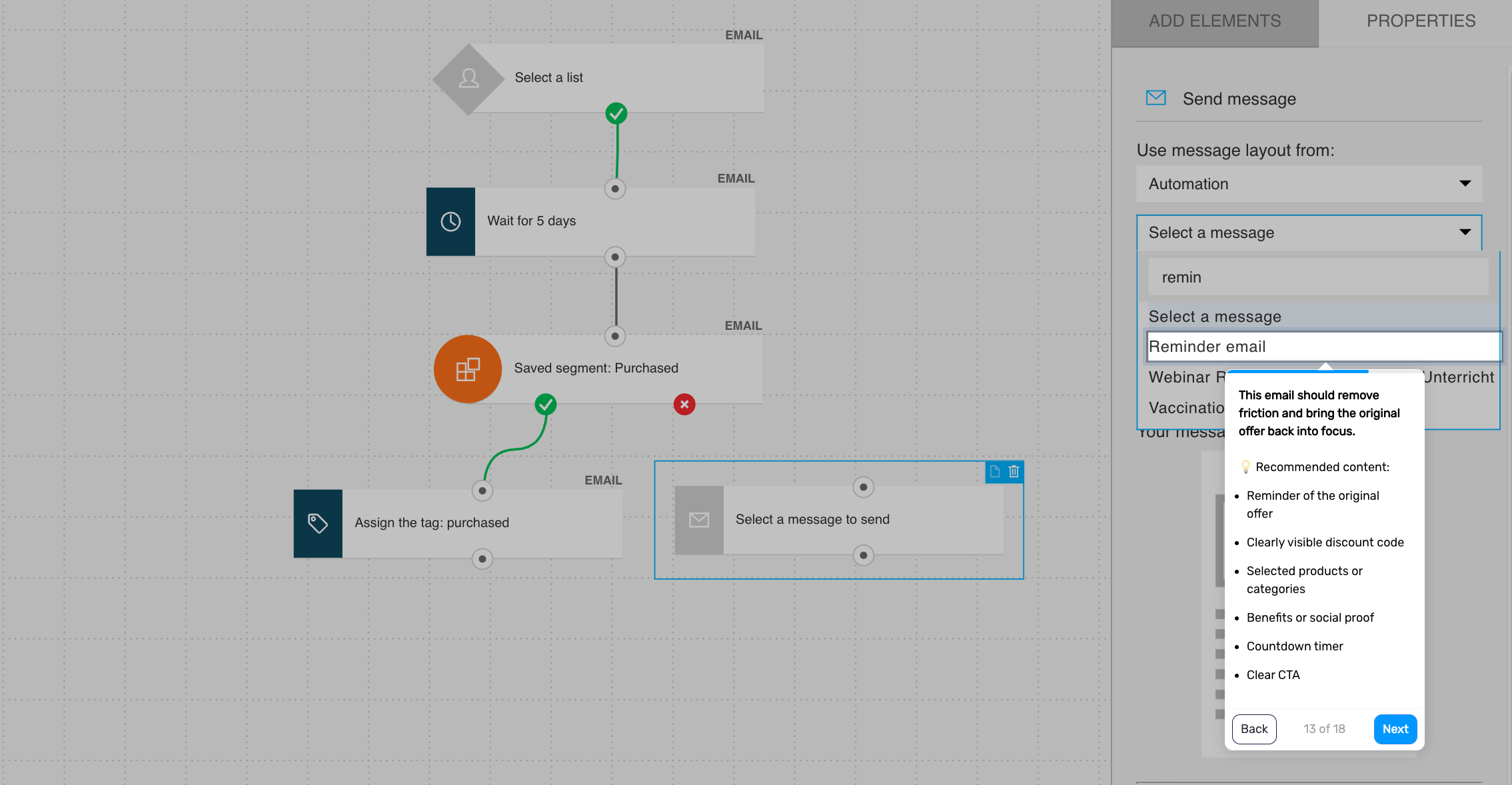
Task: Click the tag icon on Assign the tag
Action: (x=318, y=523)
